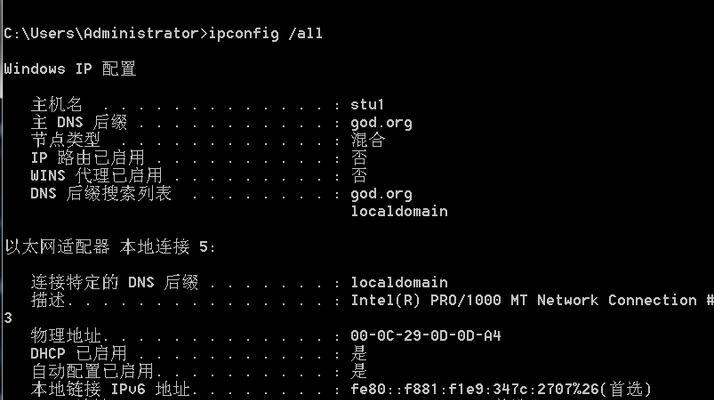Click the ipconfig /all command text
The width and height of the screenshot is (714, 400).
coord(265,34)
